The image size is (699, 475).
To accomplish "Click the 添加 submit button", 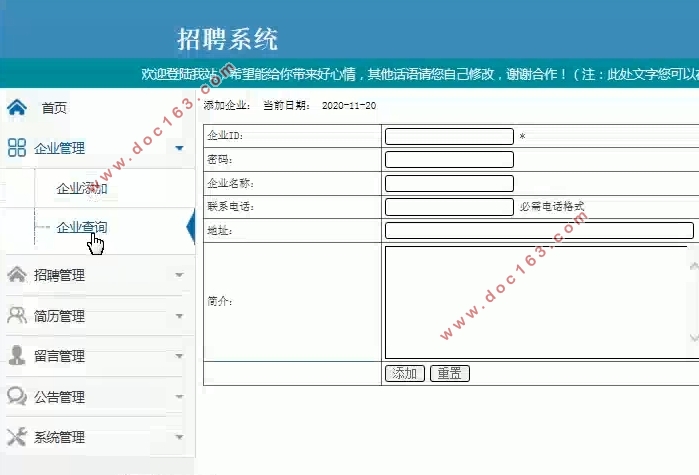I will (x=404, y=373).
